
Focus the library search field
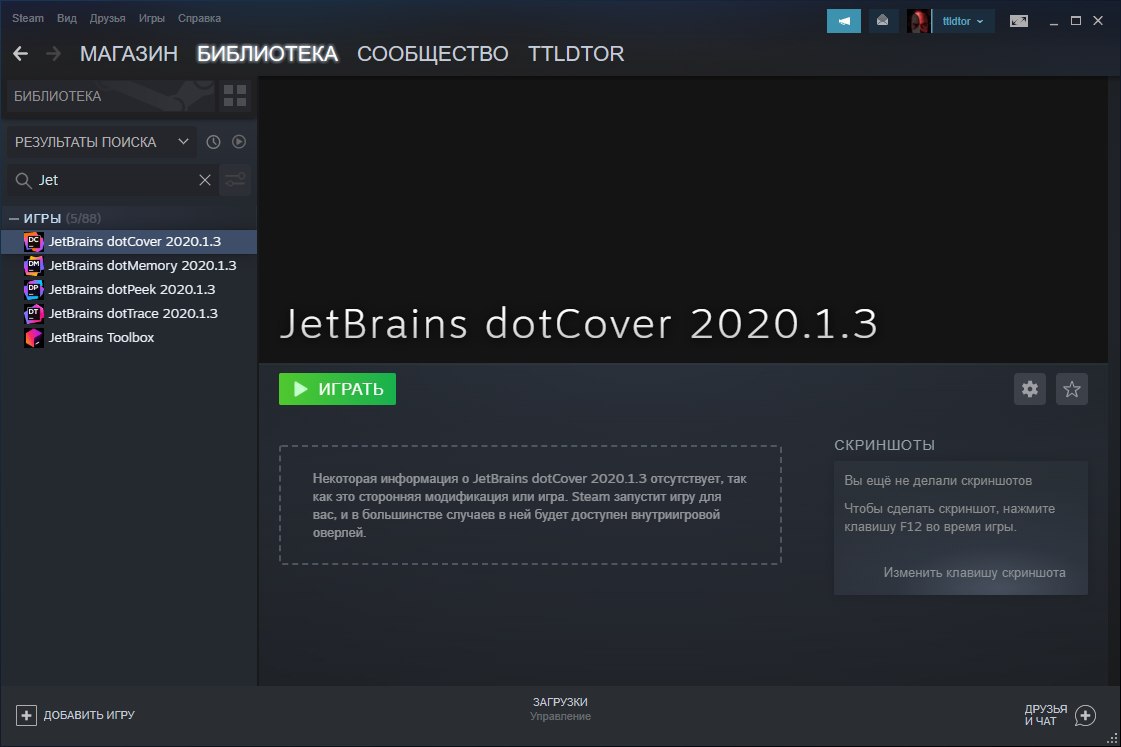[x=114, y=180]
